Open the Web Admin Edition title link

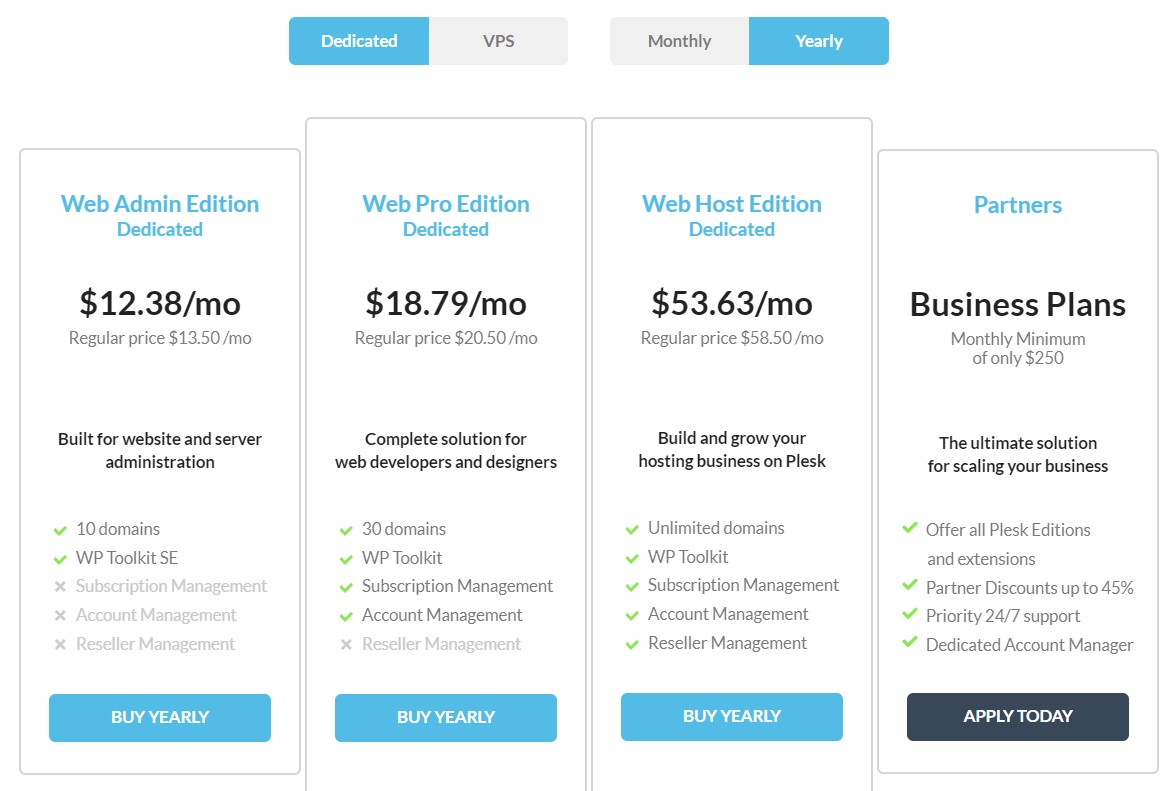coord(160,204)
